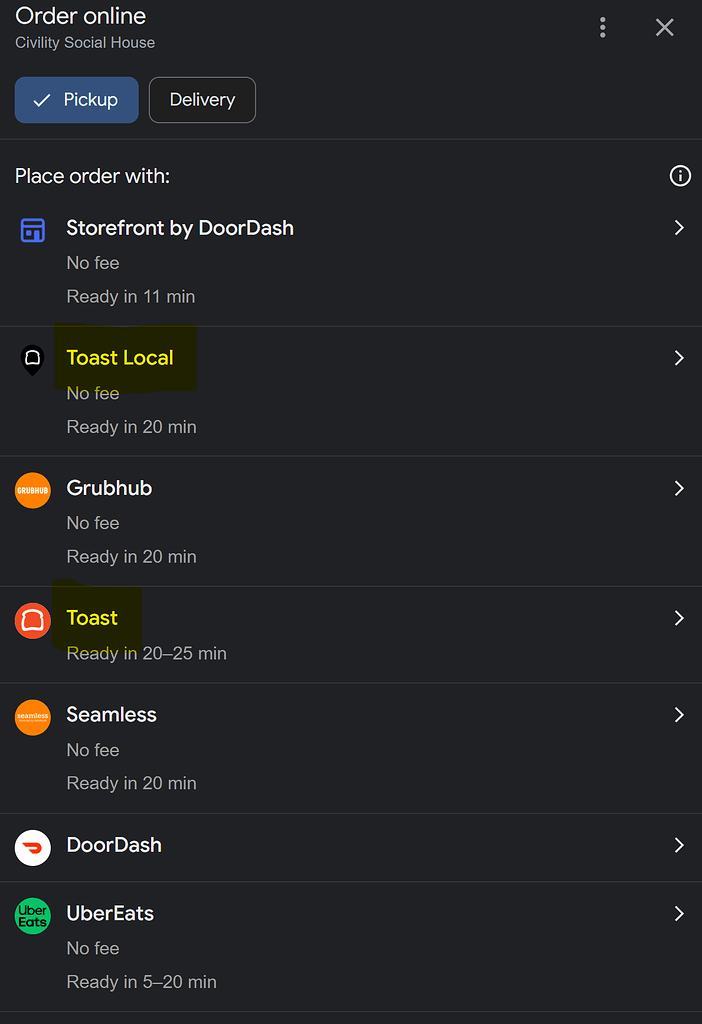Order through the DoorDash link

(x=114, y=845)
